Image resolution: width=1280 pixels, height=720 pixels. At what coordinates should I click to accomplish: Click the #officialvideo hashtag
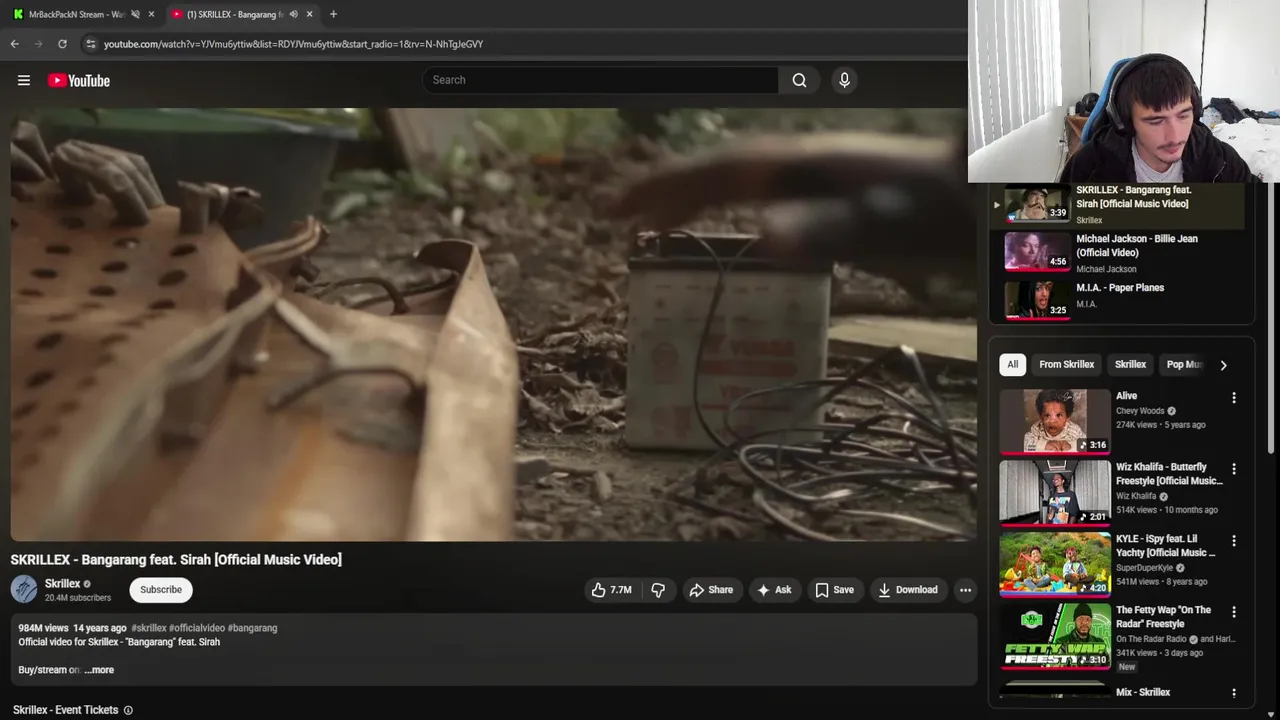(197, 628)
